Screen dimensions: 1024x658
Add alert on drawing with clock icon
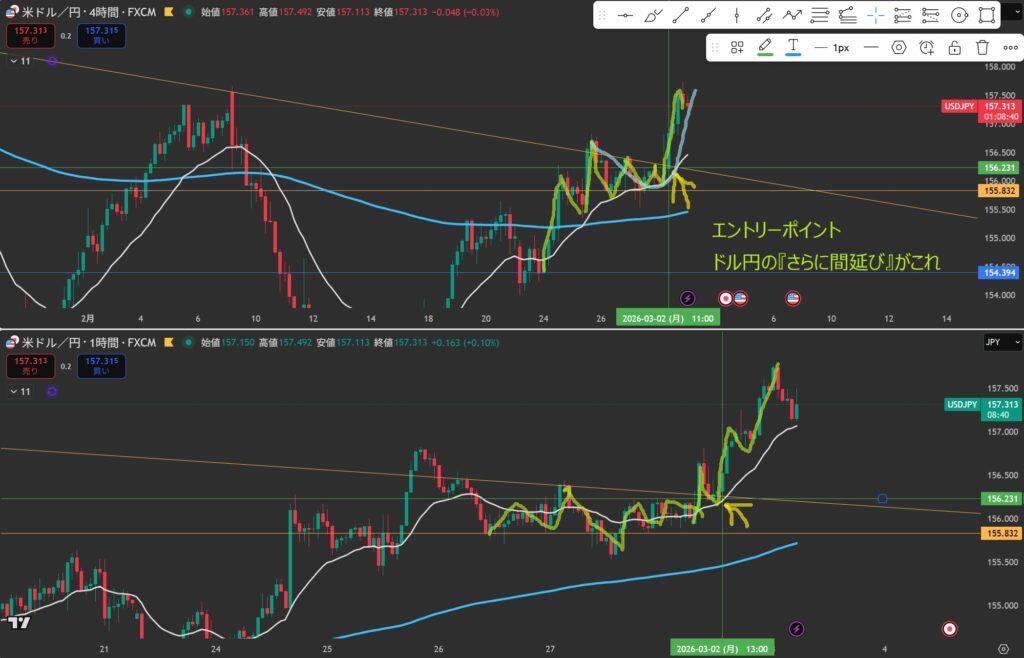coord(927,47)
